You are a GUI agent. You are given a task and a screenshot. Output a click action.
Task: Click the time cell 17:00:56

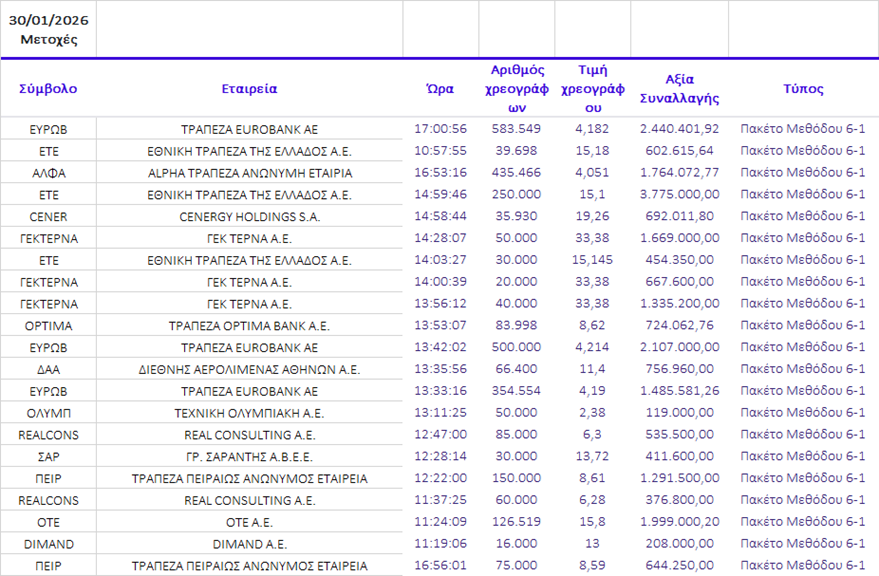pos(440,129)
